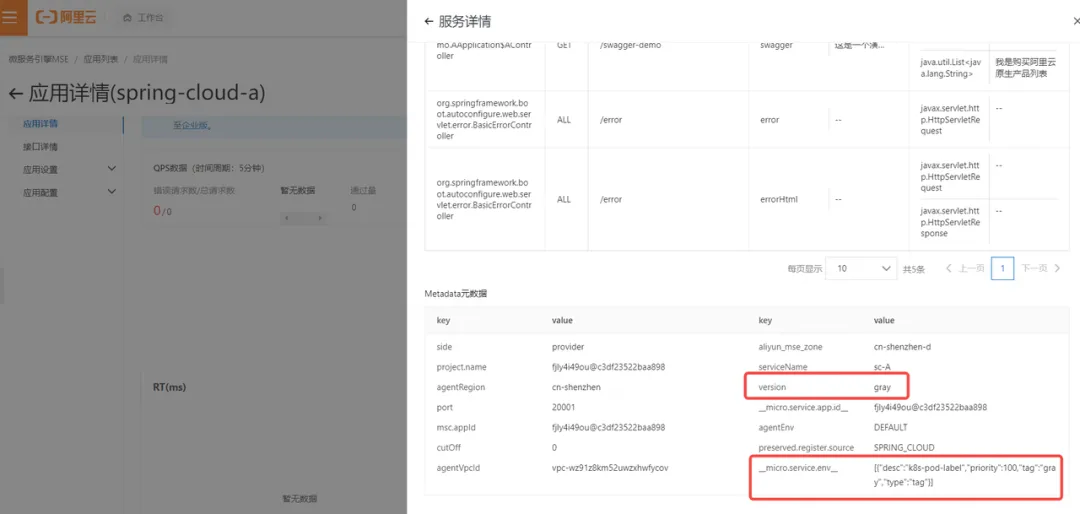Expand 应用配置 sidebar section
The width and height of the screenshot is (1080, 514).
69,193
